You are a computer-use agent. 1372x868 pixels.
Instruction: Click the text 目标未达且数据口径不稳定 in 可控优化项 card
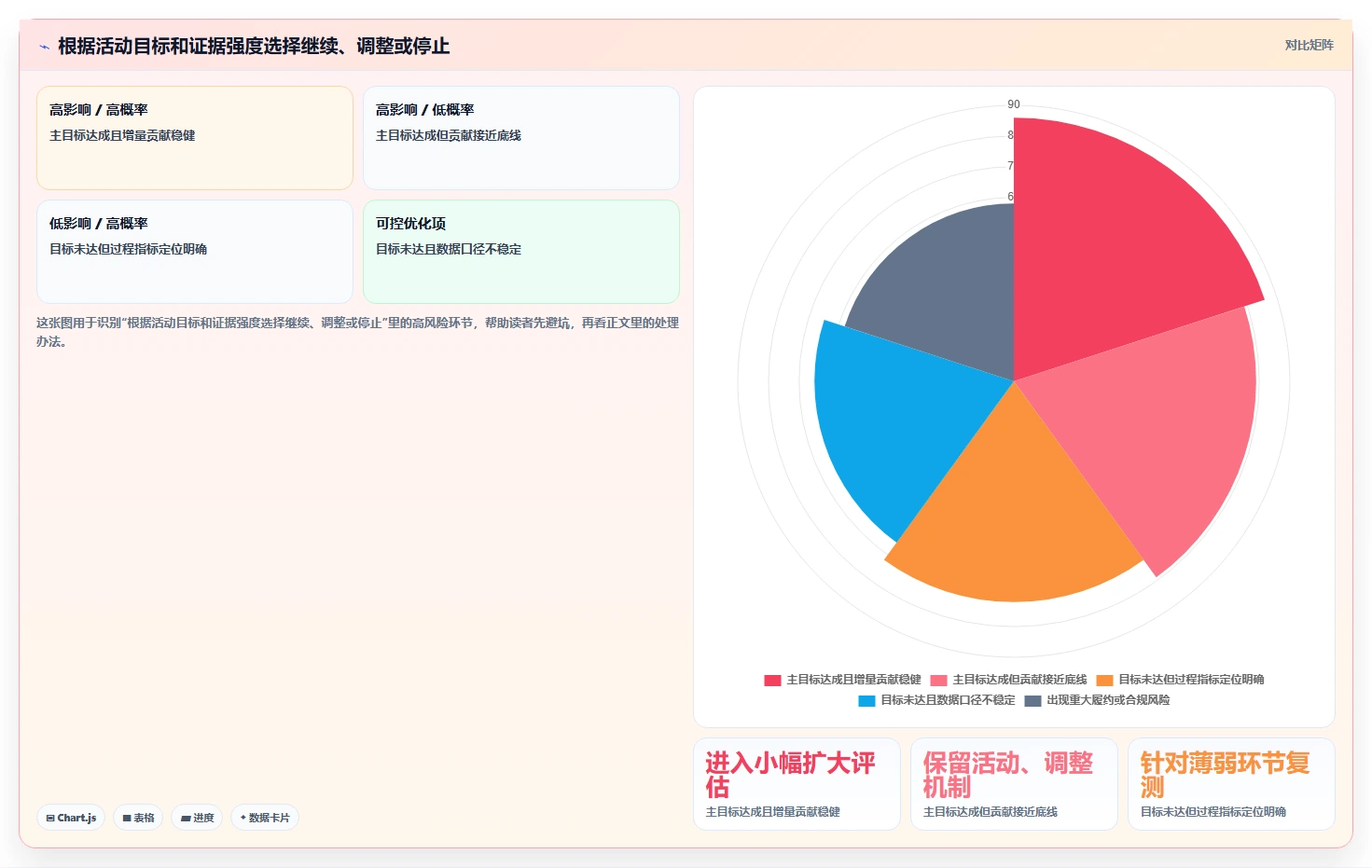click(449, 249)
